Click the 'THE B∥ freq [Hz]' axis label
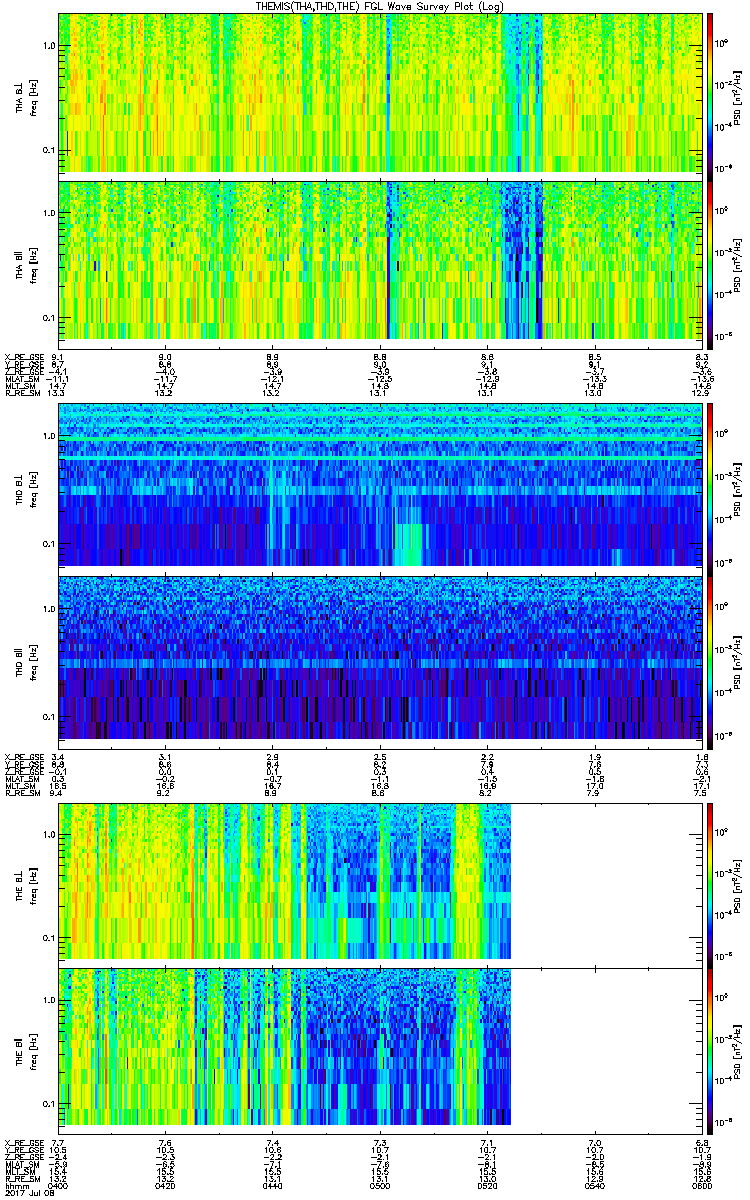This screenshot has height=1200, width=750. [26, 1050]
